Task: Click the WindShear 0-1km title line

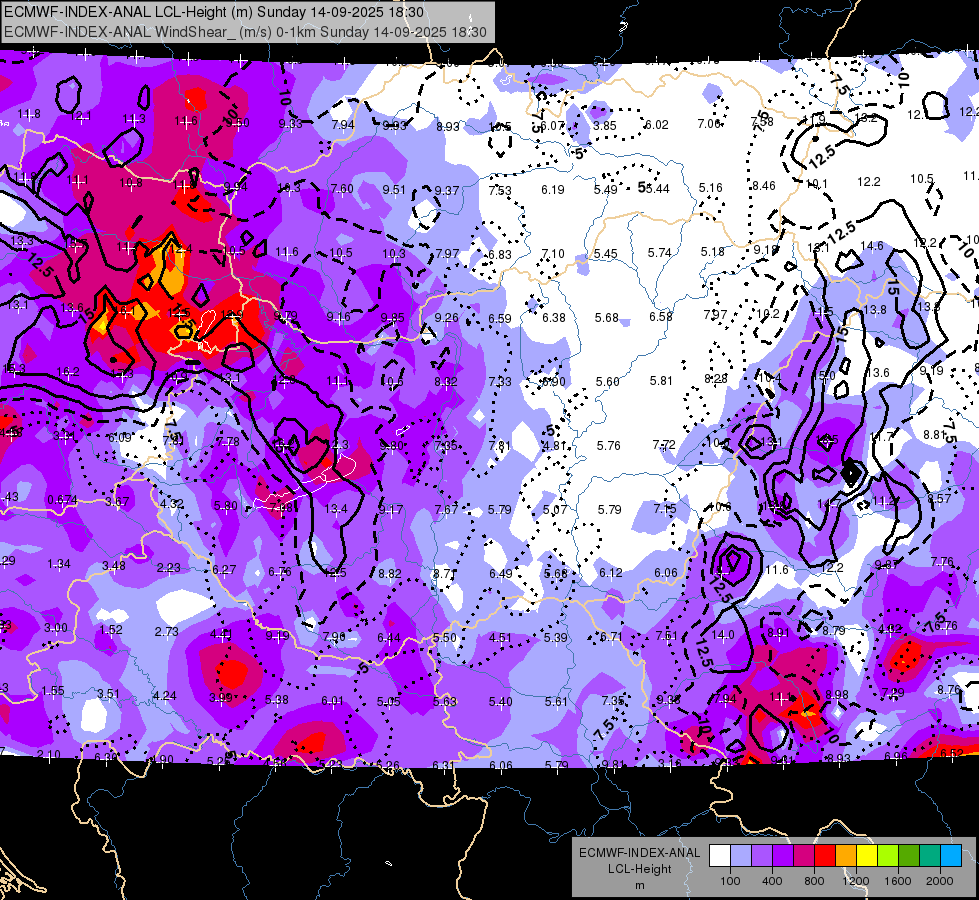Action: [245, 32]
